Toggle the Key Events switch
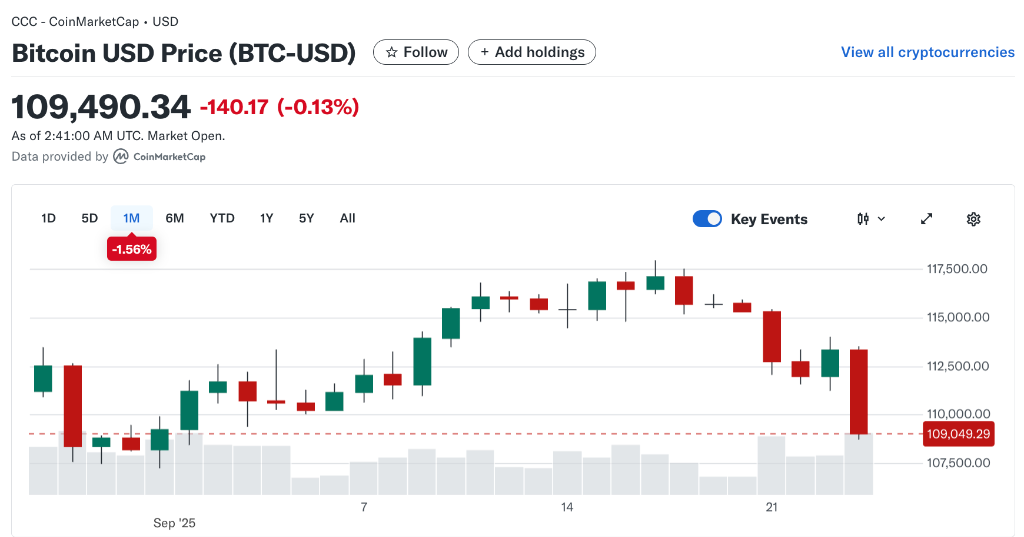This screenshot has width=1024, height=537. coord(707,219)
